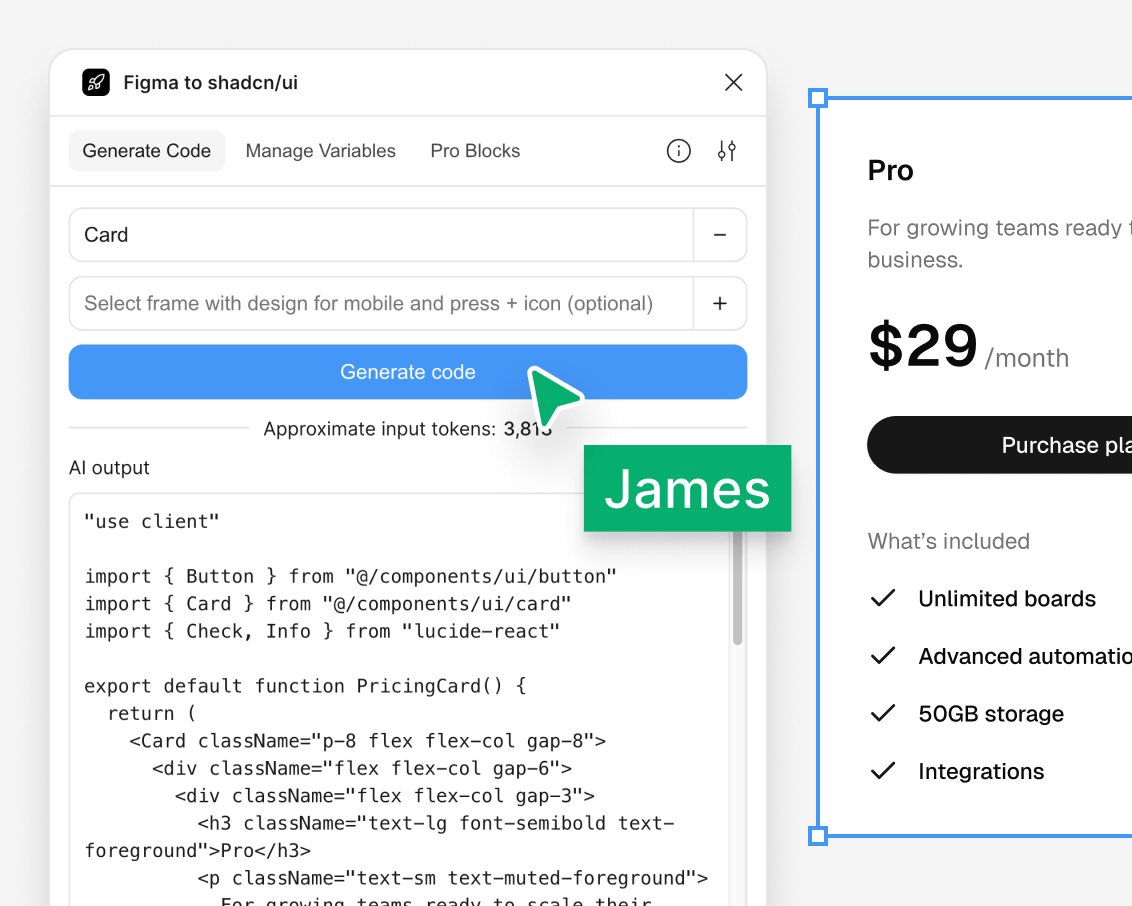Viewport: 1132px width, 906px height.
Task: Click the "Pro" card heading
Action: click(890, 171)
